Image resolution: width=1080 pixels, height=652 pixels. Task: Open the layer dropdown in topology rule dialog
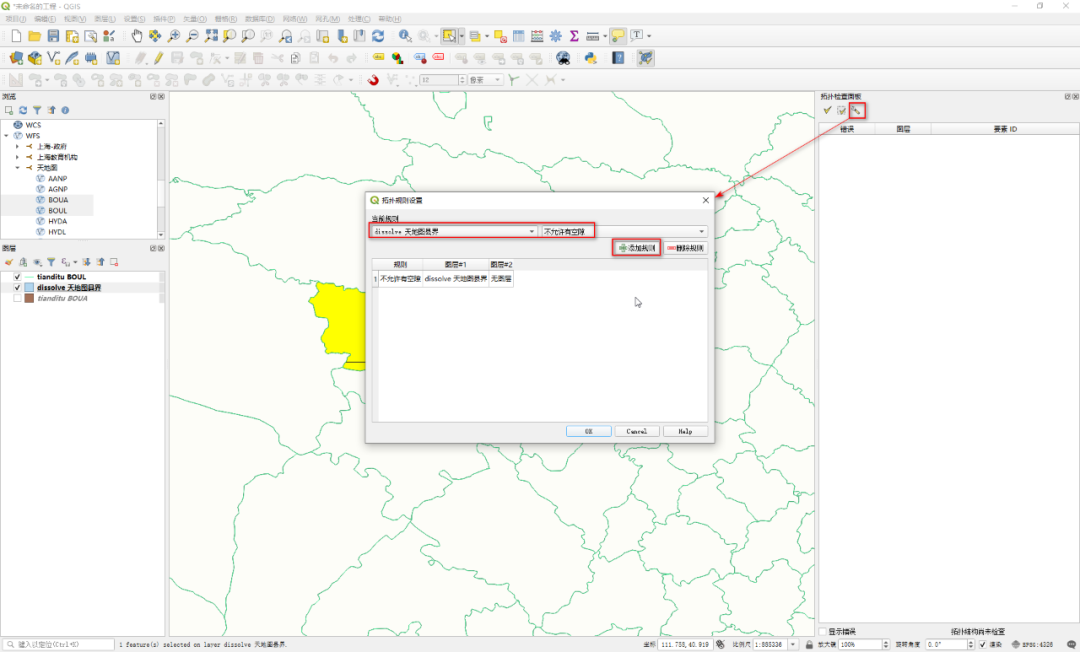[x=454, y=231]
